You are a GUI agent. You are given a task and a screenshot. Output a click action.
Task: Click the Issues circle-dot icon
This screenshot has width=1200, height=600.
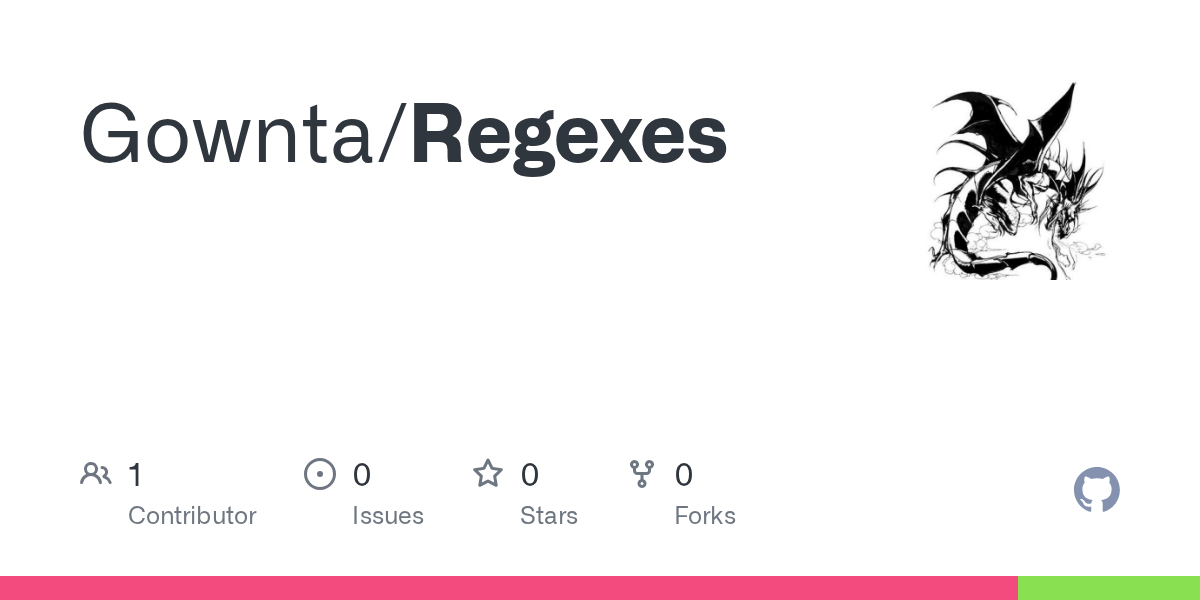tap(320, 474)
